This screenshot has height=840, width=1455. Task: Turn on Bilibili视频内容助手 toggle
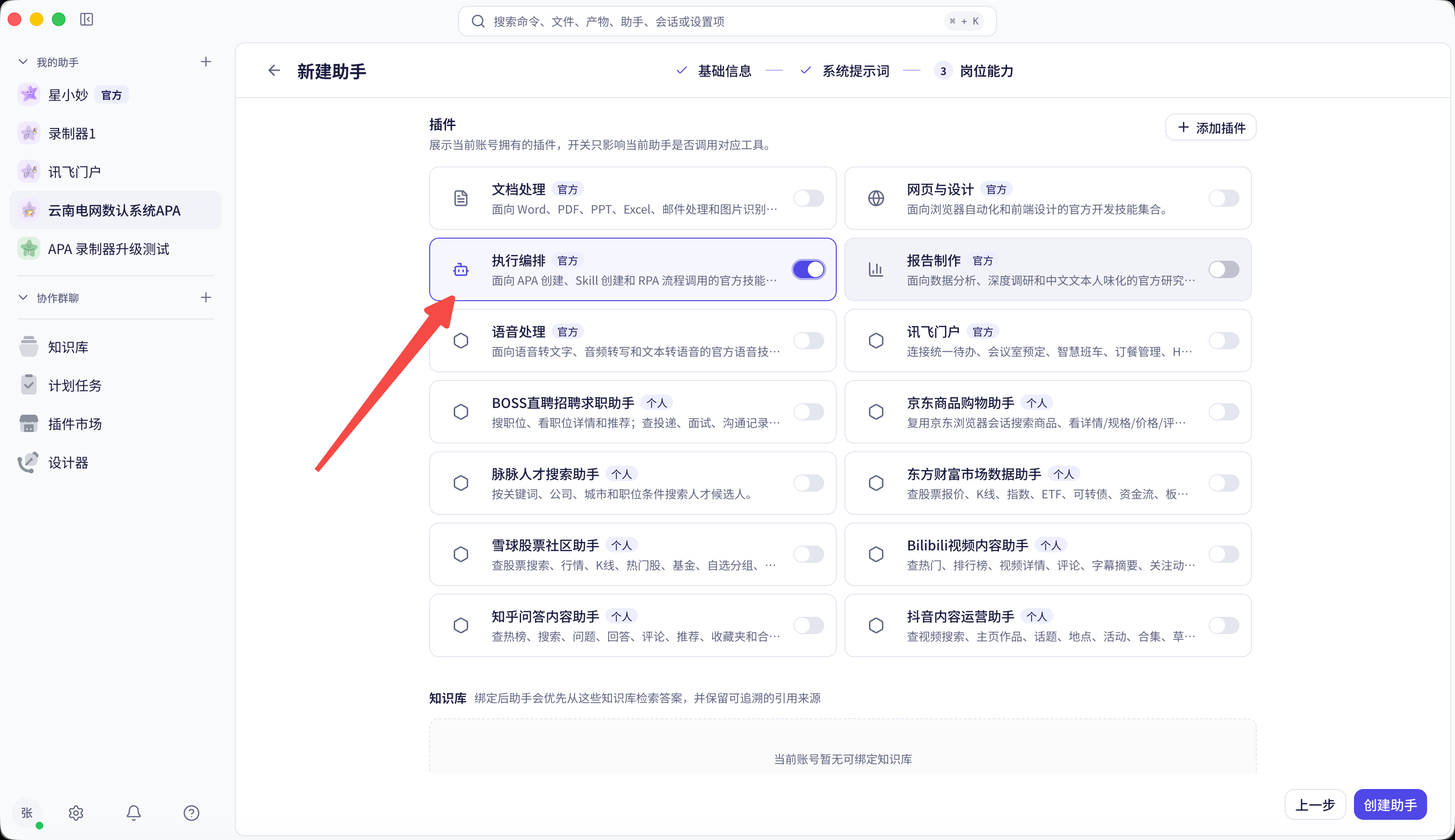pos(1224,554)
